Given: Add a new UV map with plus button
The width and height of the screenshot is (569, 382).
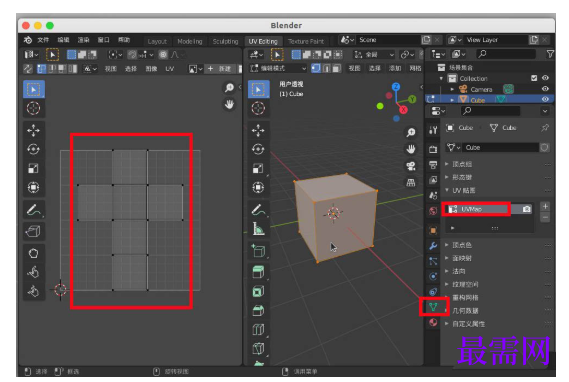Looking at the screenshot, I should 545,206.
